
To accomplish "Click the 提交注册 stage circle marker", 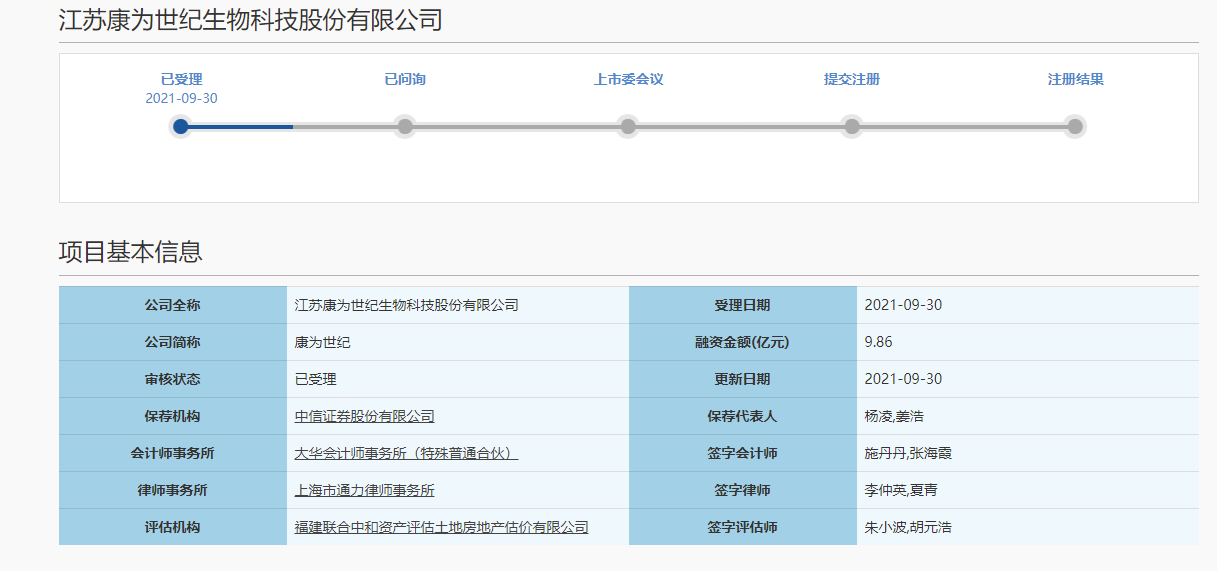I will (852, 126).
